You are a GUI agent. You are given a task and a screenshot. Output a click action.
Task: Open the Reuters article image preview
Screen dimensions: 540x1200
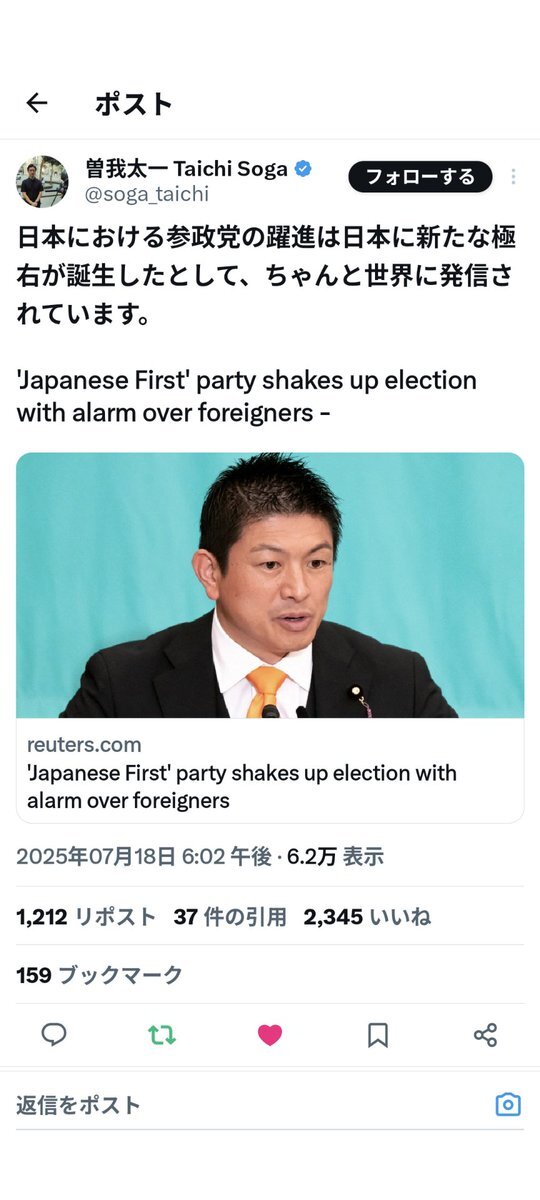[270, 585]
